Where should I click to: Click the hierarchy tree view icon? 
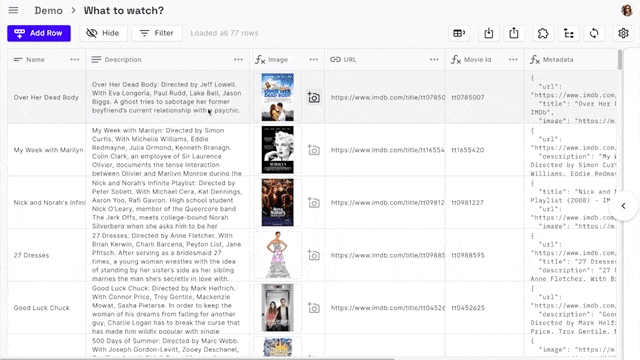[569, 33]
